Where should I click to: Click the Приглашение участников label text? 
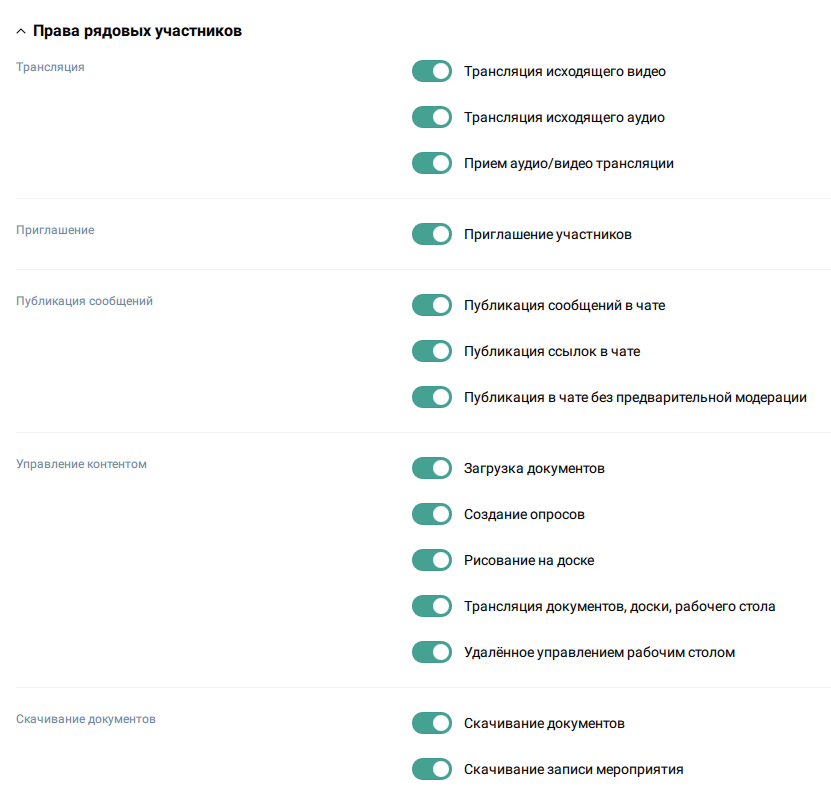tap(547, 234)
